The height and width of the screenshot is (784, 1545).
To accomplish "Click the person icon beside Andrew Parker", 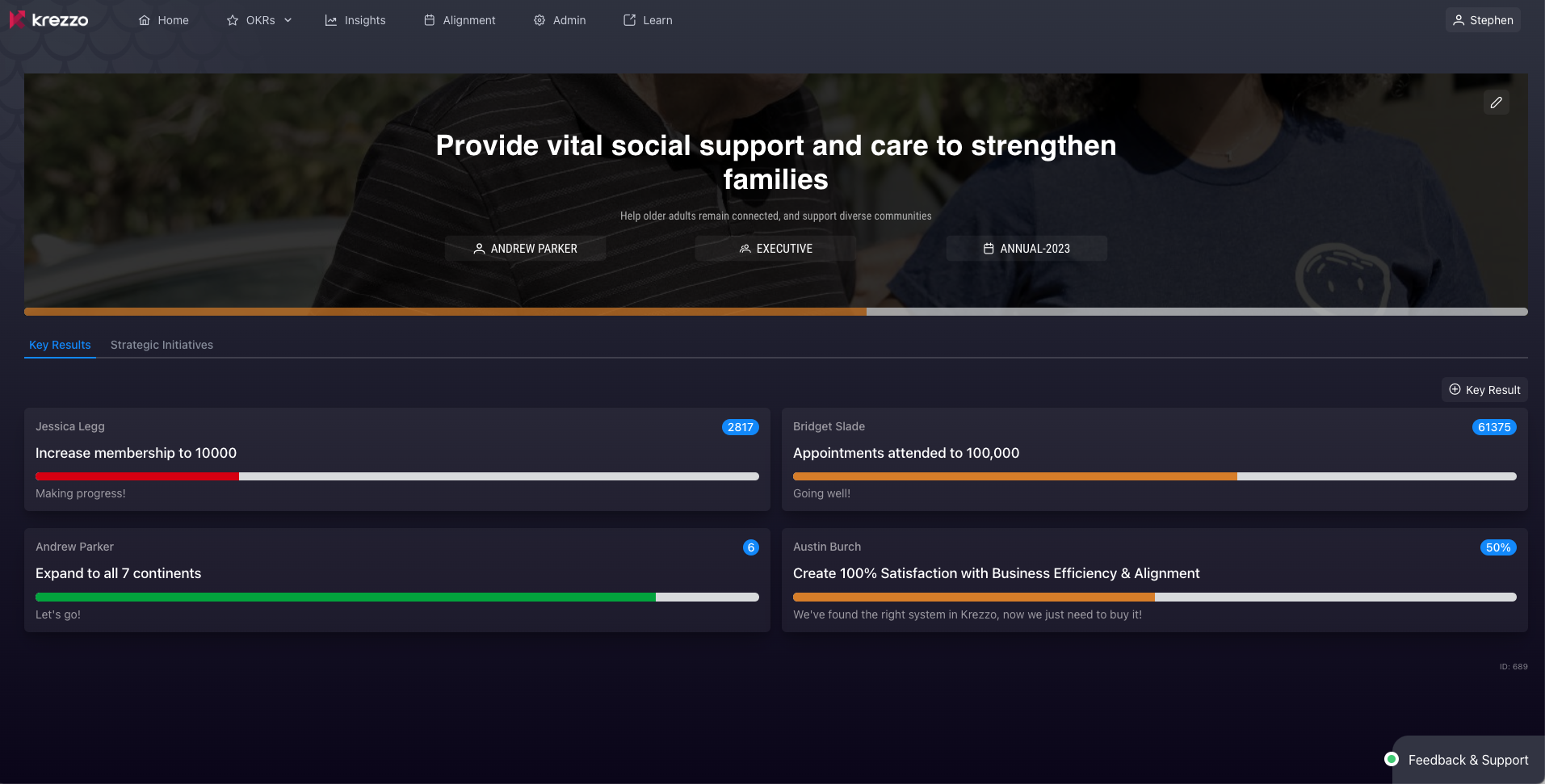I will [x=479, y=249].
